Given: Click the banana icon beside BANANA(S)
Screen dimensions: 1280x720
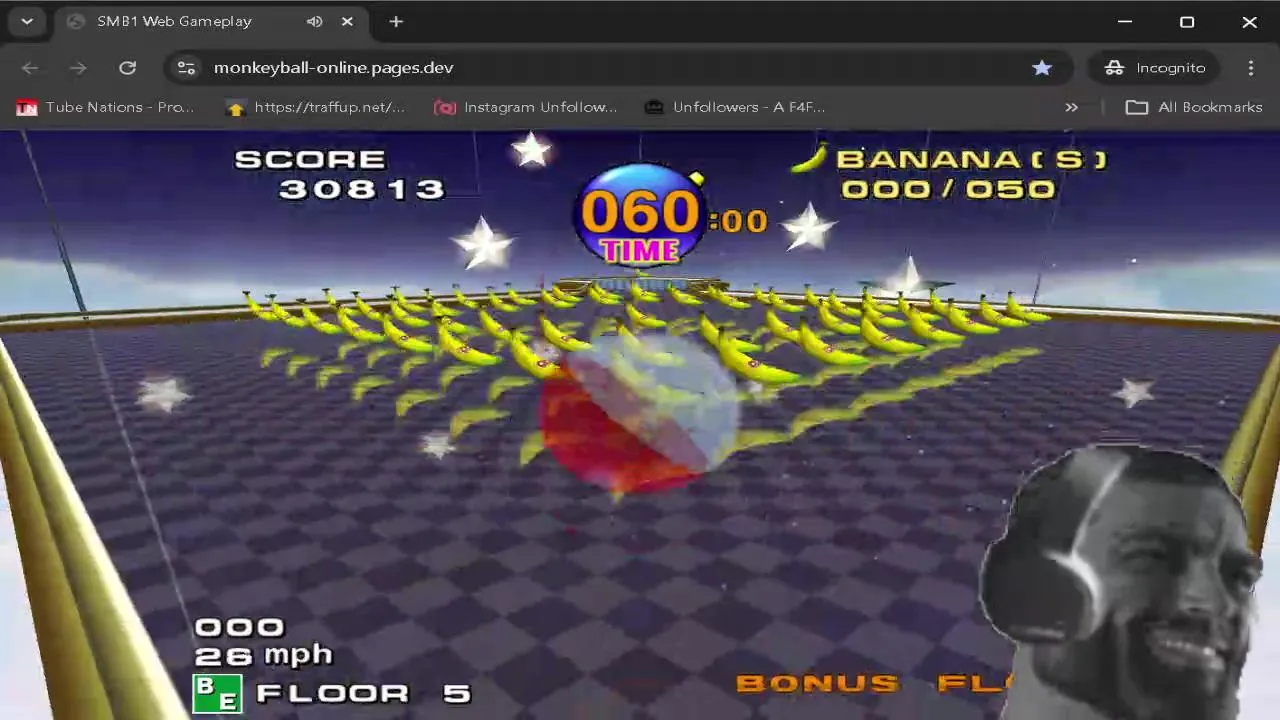Looking at the screenshot, I should pyautogui.click(x=810, y=158).
